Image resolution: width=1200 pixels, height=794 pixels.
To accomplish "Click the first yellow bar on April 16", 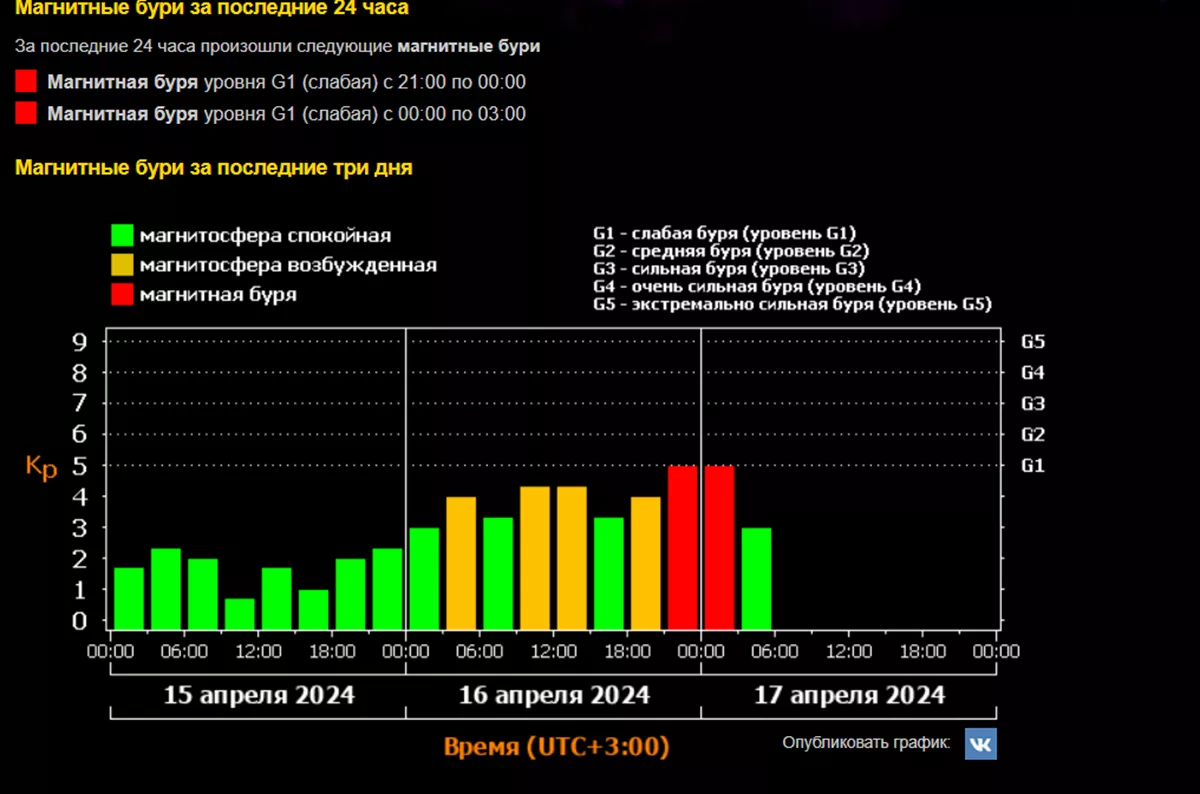I will pyautogui.click(x=461, y=562).
